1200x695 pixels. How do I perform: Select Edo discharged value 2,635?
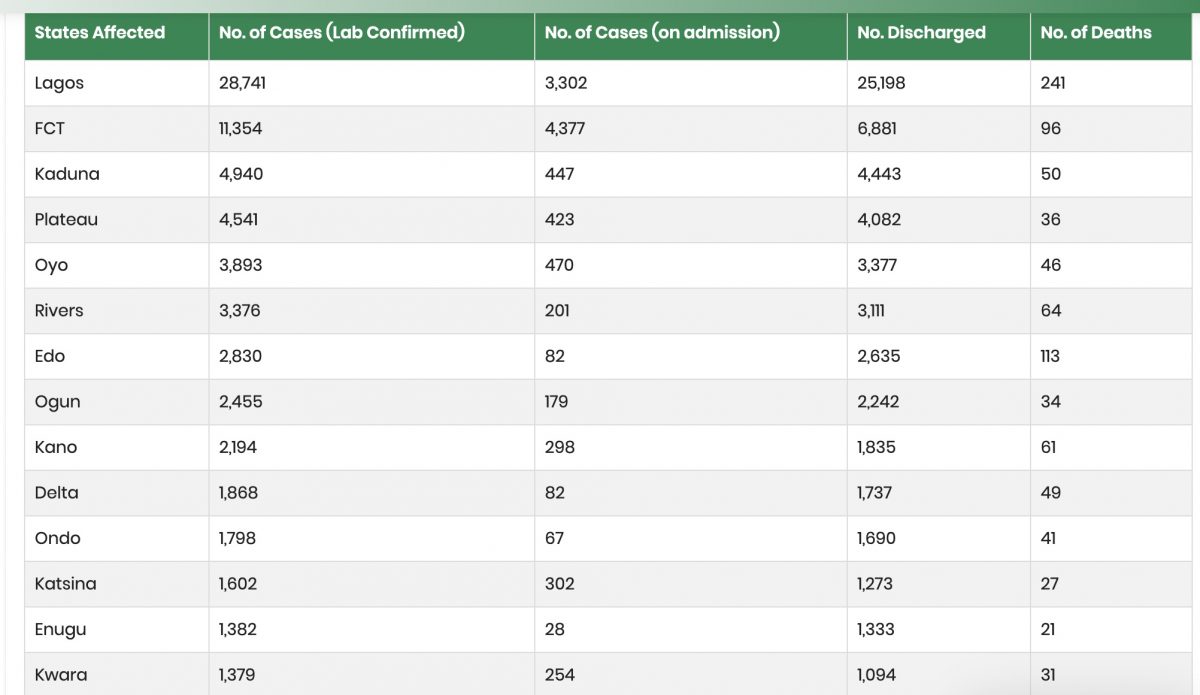click(x=878, y=356)
